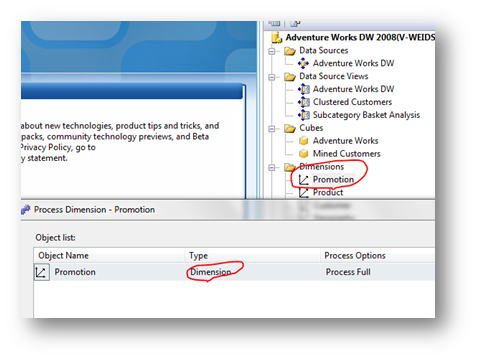Select the Mined Customers cube

[x=346, y=154]
